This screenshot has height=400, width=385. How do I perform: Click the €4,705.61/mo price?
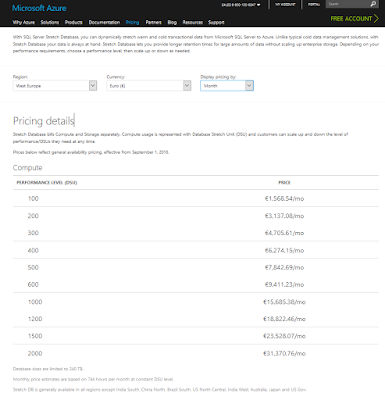(x=284, y=233)
